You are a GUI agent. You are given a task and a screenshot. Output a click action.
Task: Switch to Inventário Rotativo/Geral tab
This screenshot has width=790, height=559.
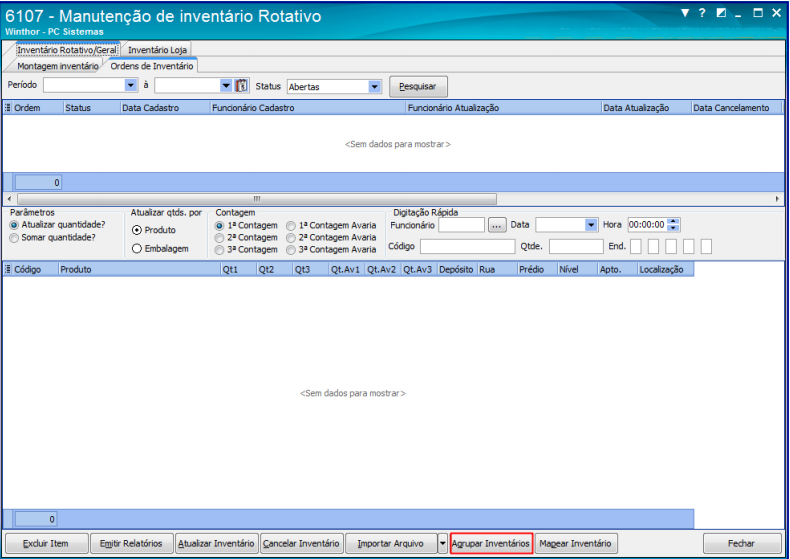[x=67, y=50]
